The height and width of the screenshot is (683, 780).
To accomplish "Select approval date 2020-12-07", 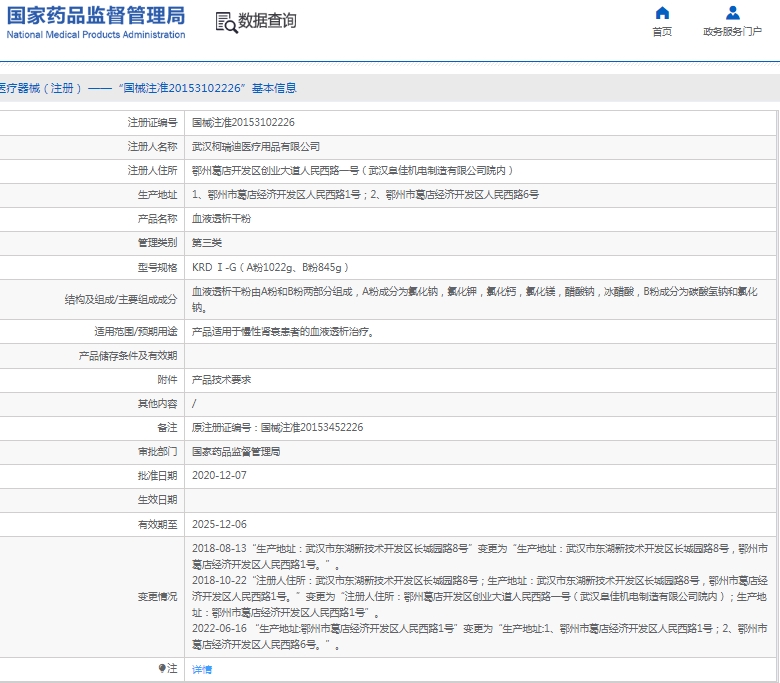I will (x=219, y=476).
